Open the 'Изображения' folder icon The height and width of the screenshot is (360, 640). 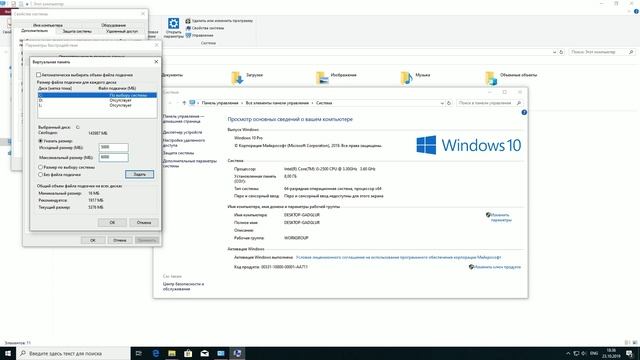tap(322, 77)
